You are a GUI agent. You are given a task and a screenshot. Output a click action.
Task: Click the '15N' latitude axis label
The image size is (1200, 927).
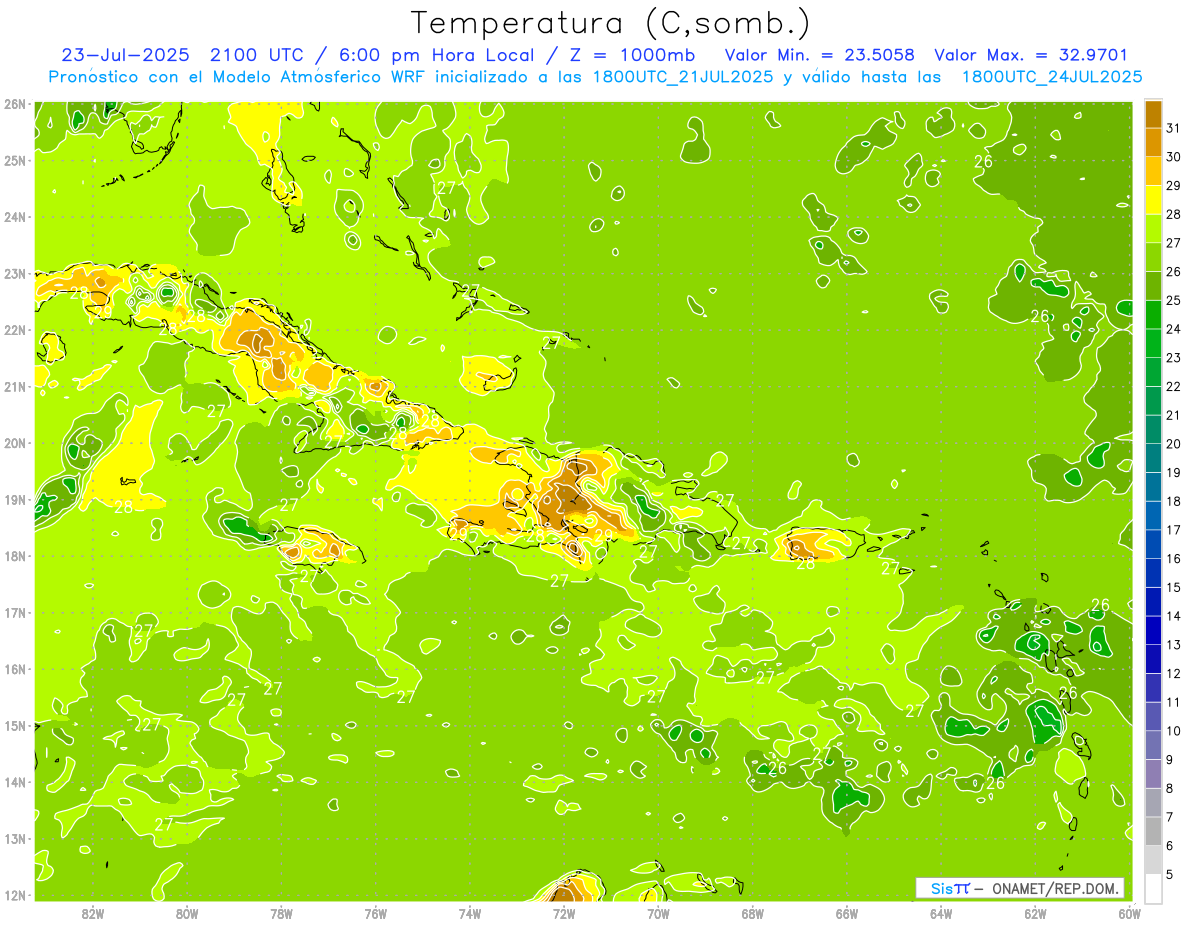15,725
